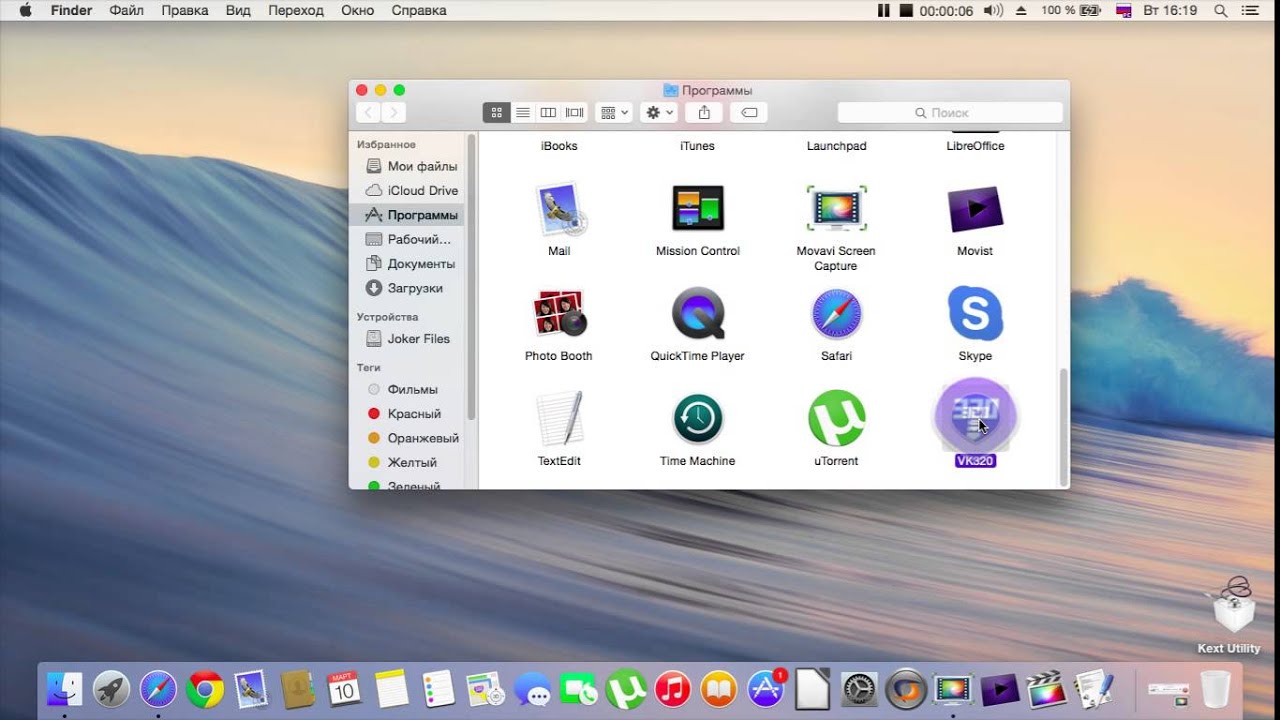
Task: Open the Mail application icon in Finder
Action: pos(559,209)
